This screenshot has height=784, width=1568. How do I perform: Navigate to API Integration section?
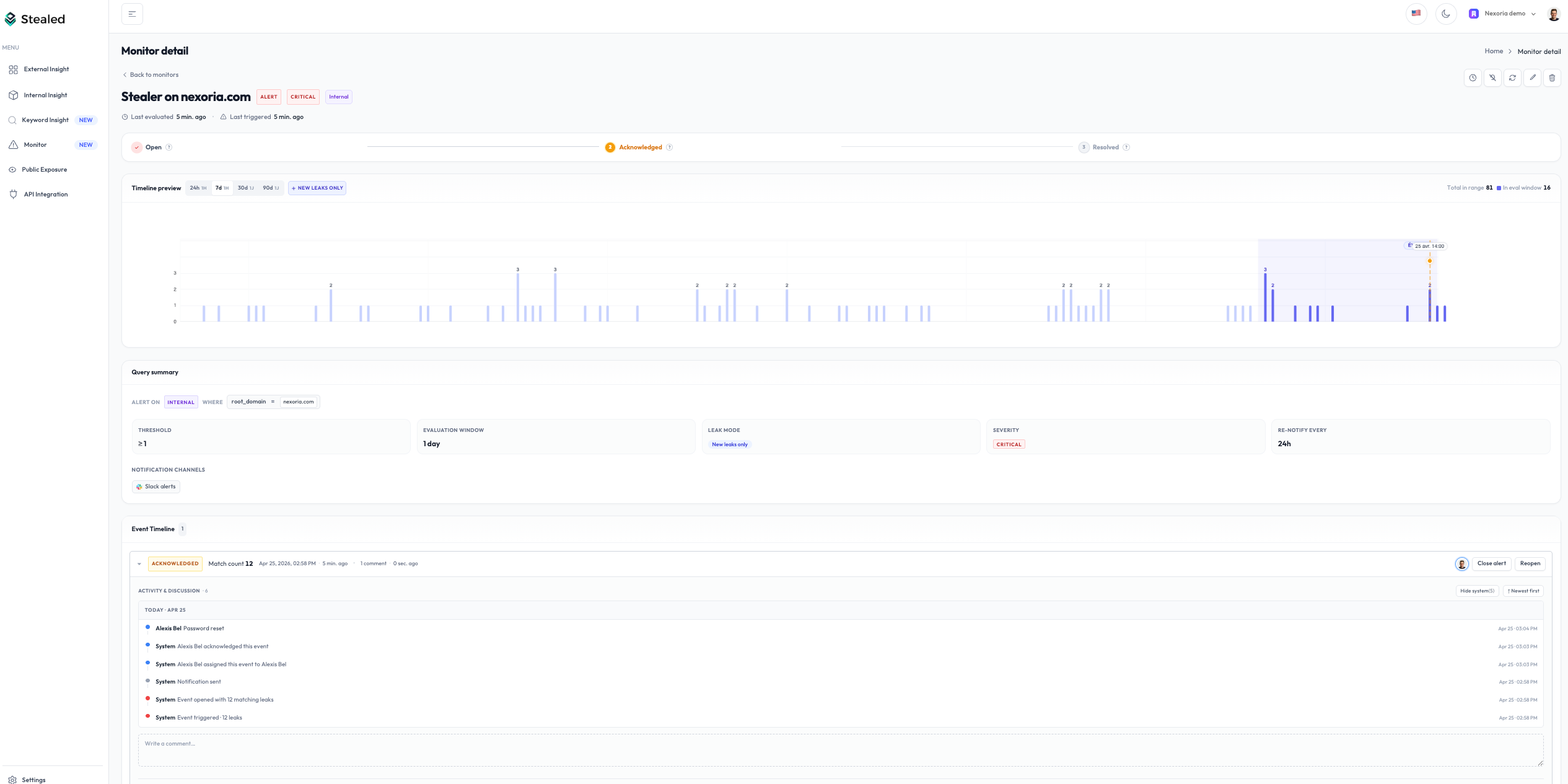click(45, 194)
